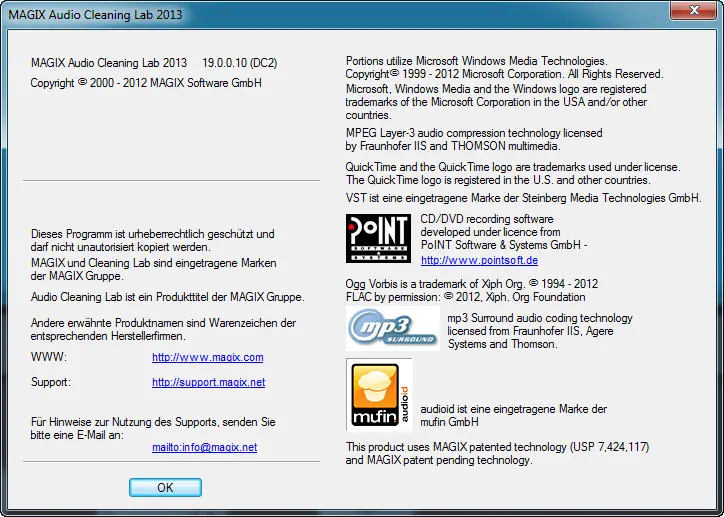This screenshot has height=517, width=724.
Task: Open the http://support.magix.net link
Action: pyautogui.click(x=209, y=382)
